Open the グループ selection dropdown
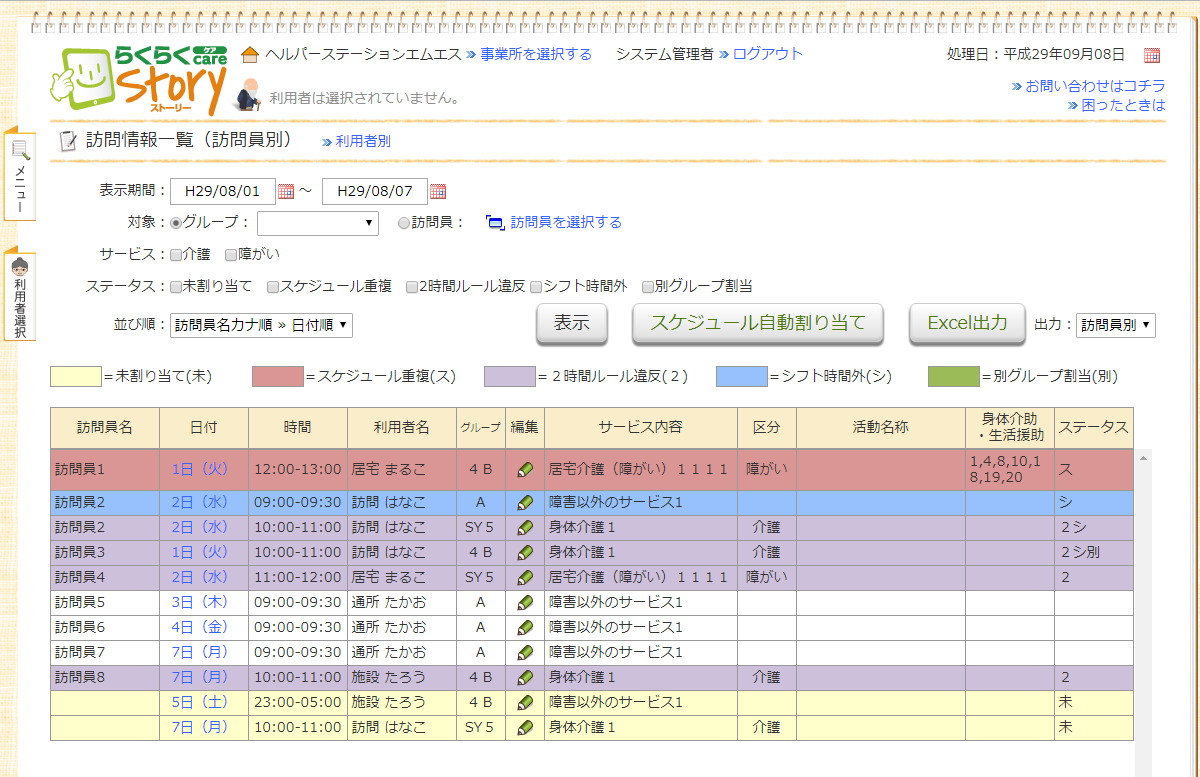The image size is (1200, 777). pyautogui.click(x=318, y=223)
